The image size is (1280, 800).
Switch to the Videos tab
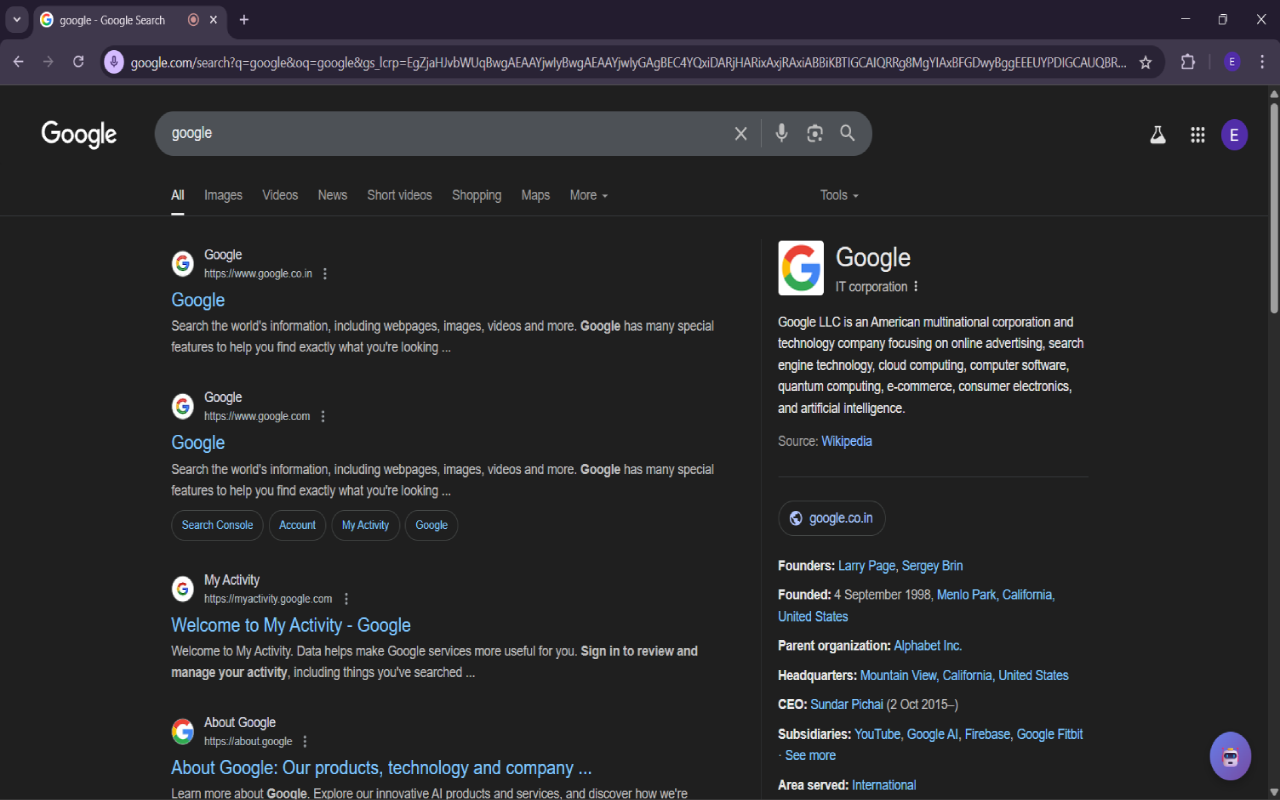click(x=280, y=196)
